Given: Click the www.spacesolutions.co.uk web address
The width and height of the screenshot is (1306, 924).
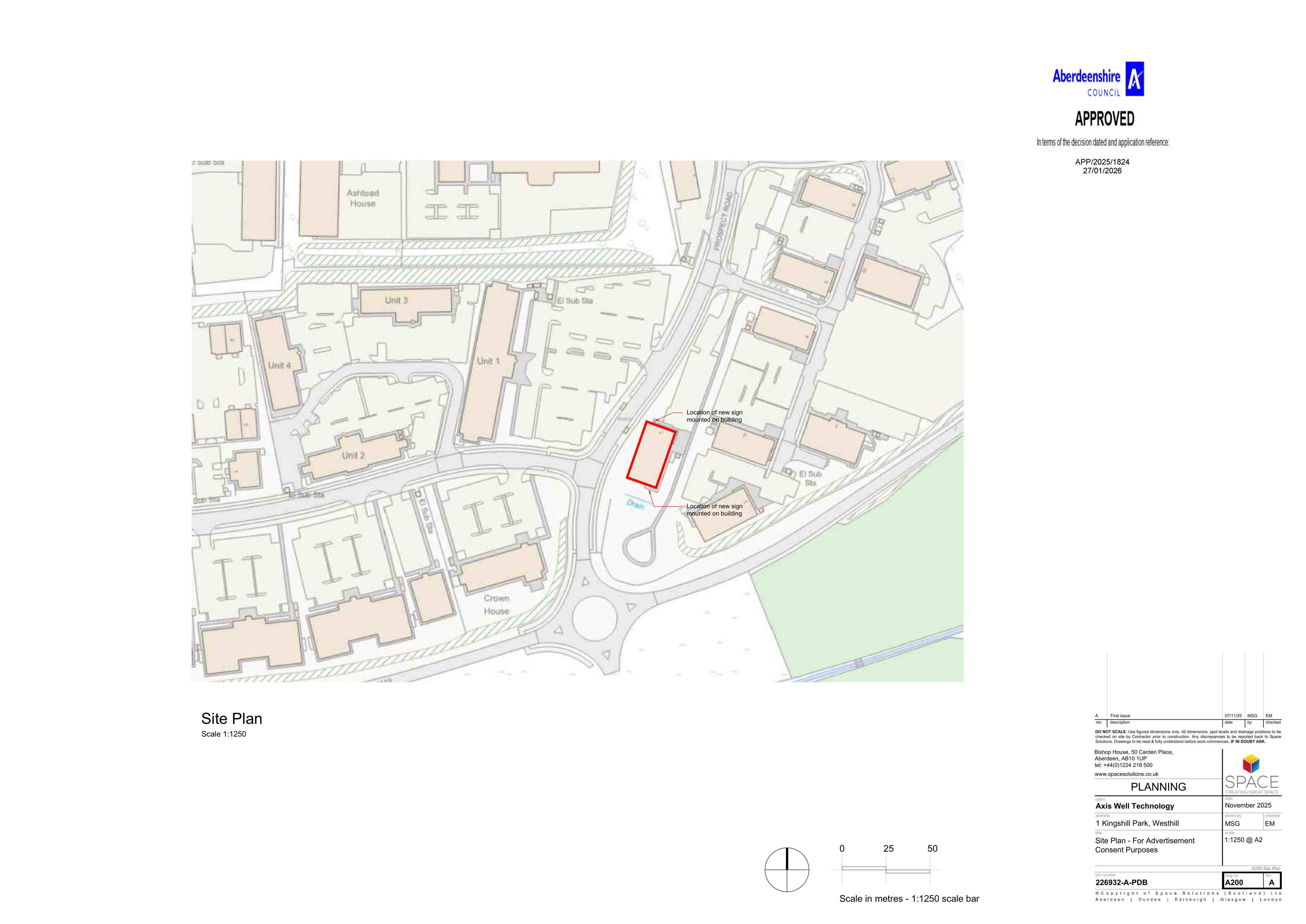Looking at the screenshot, I should pos(1126,774).
